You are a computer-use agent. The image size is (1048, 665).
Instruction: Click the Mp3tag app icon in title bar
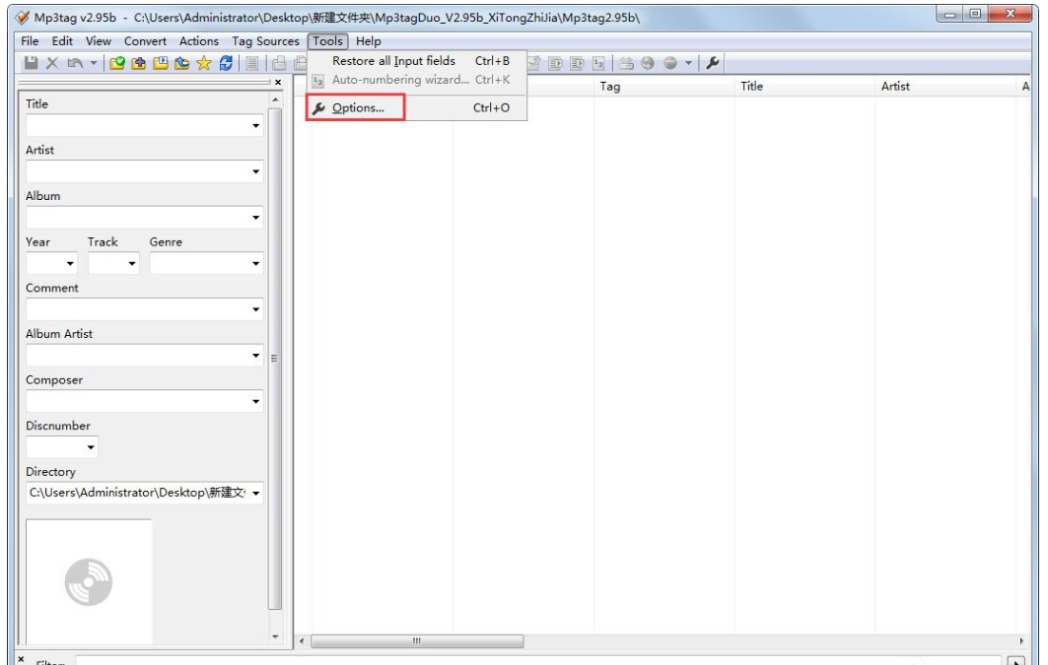point(22,17)
